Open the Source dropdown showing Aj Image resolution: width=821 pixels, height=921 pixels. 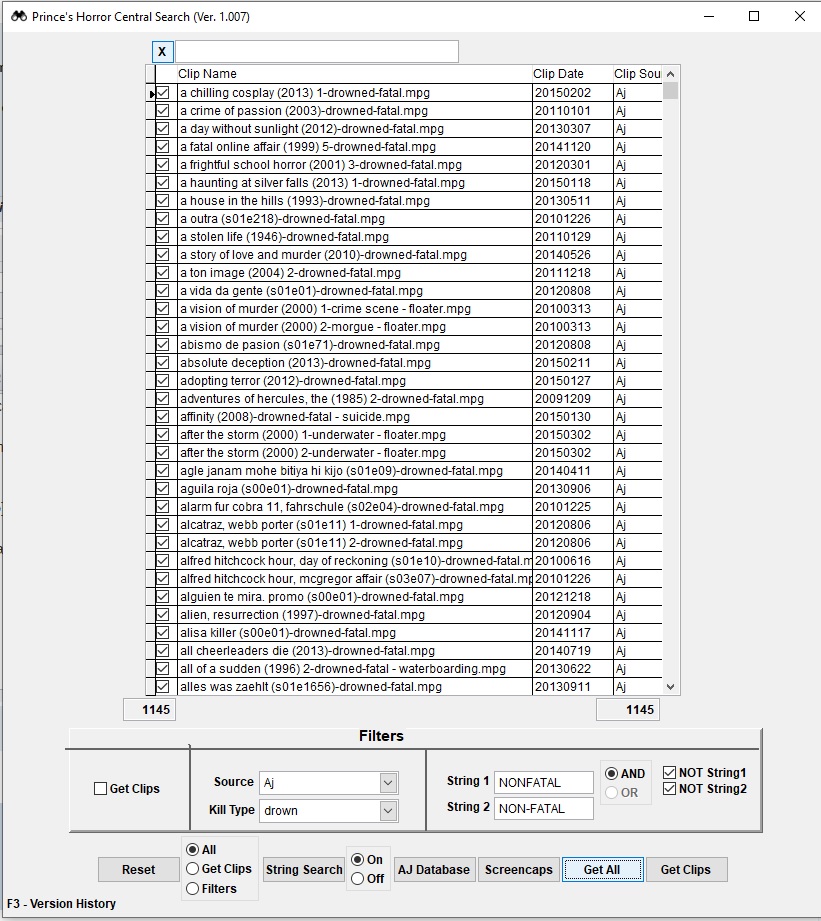click(x=388, y=783)
